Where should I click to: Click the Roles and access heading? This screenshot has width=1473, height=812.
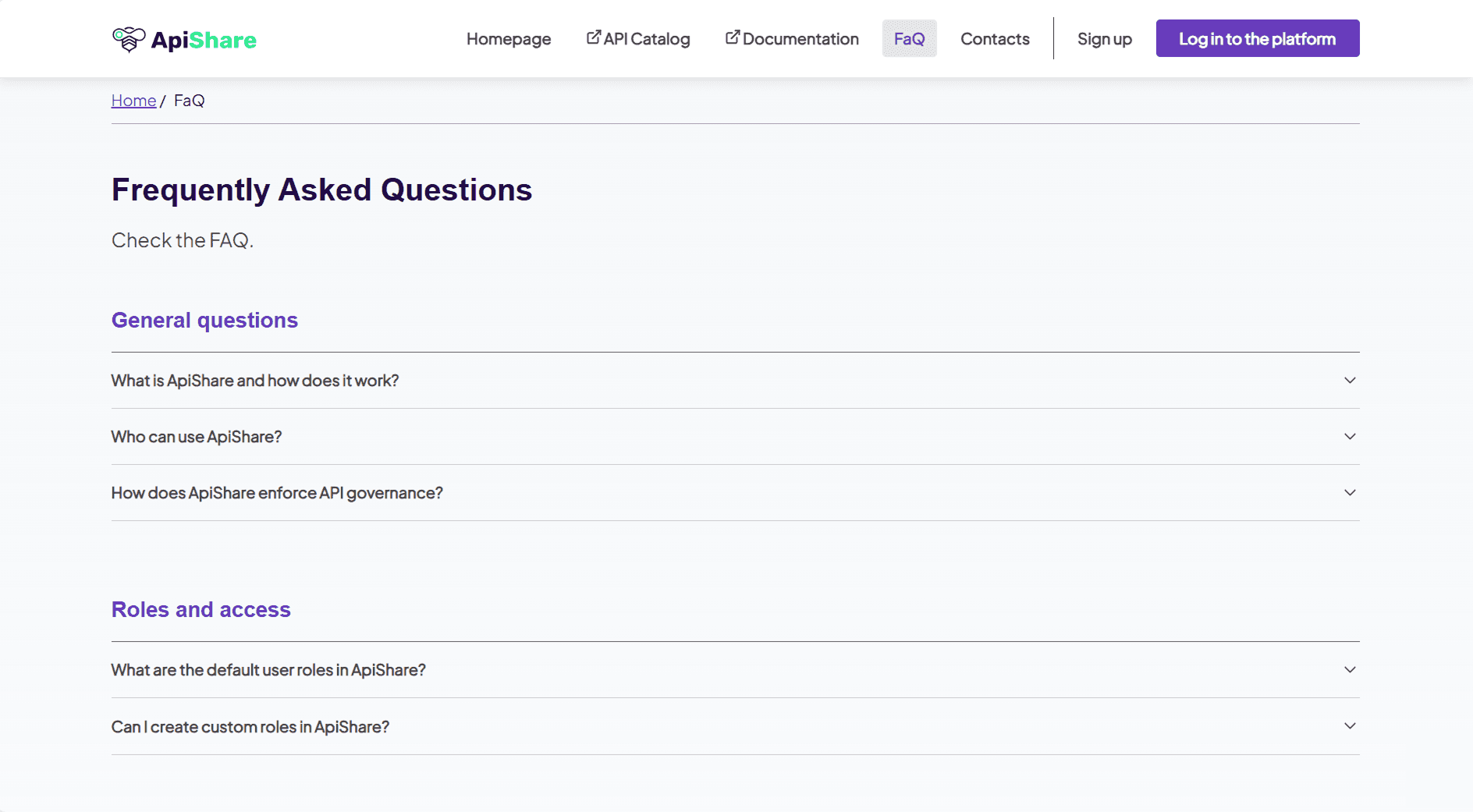[201, 610]
